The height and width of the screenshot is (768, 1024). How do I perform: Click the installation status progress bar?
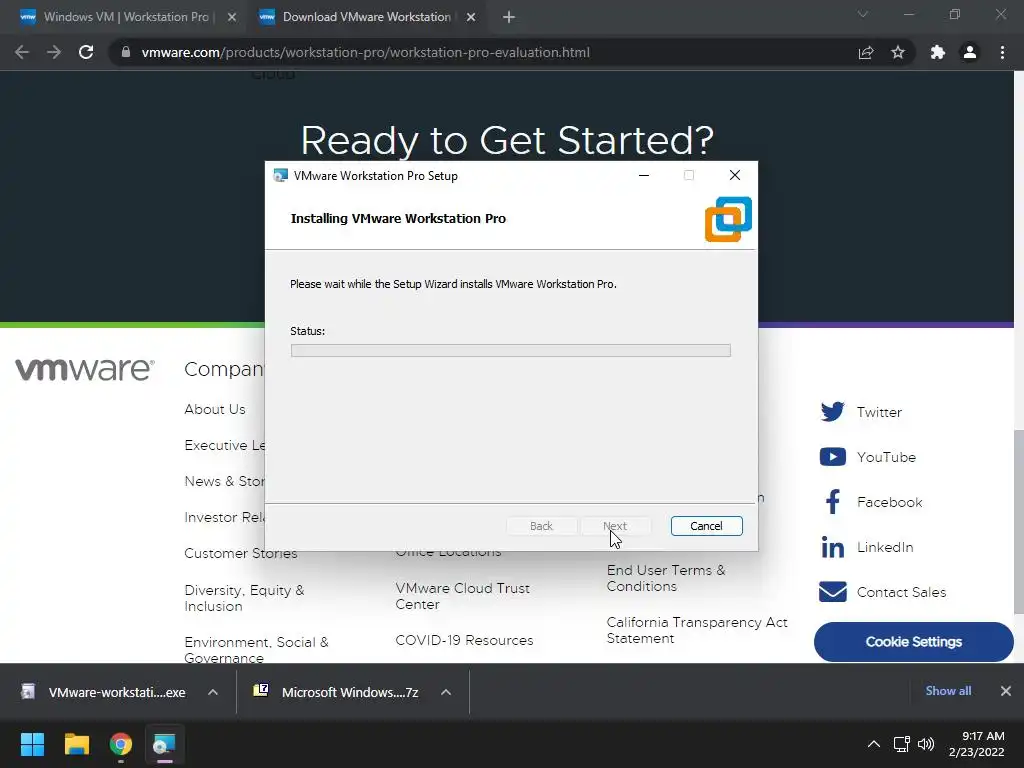511,351
